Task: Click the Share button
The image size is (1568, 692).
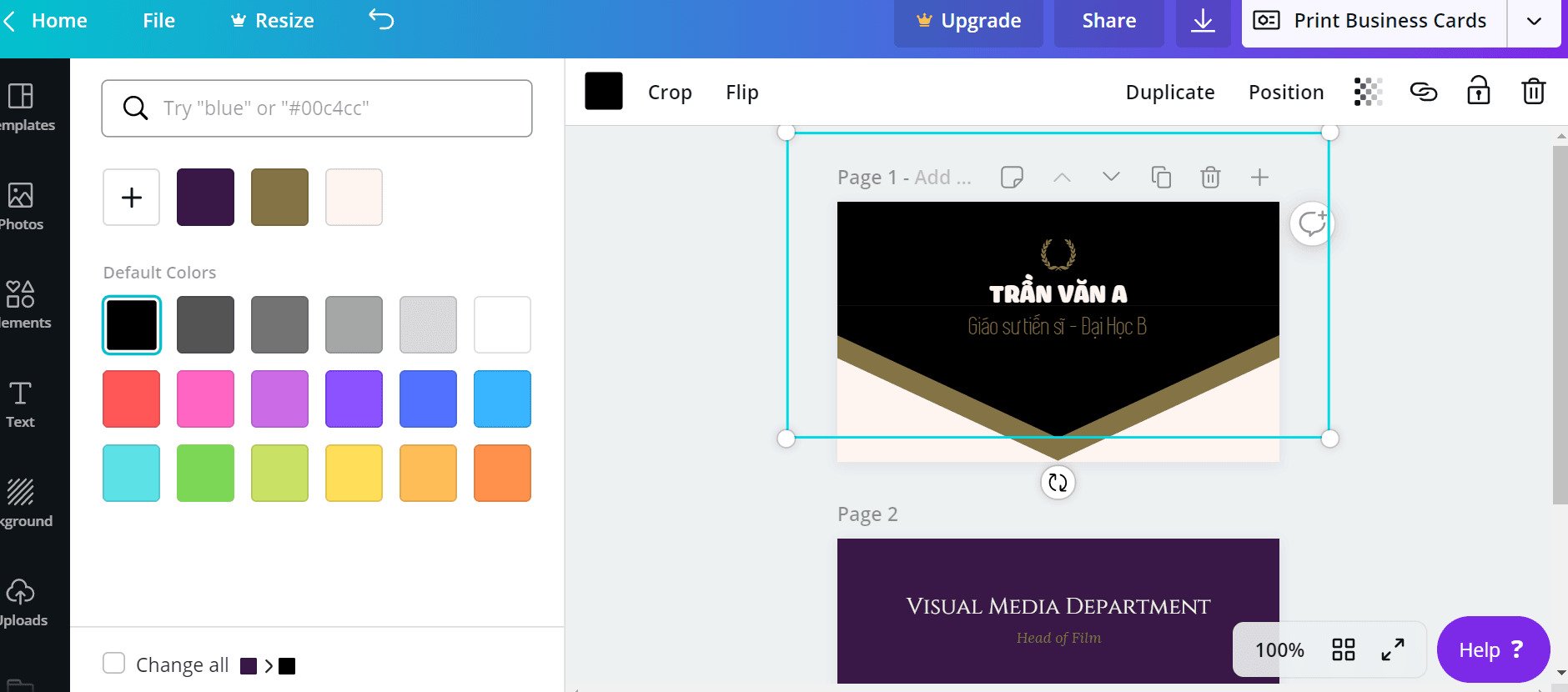Action: (1109, 21)
